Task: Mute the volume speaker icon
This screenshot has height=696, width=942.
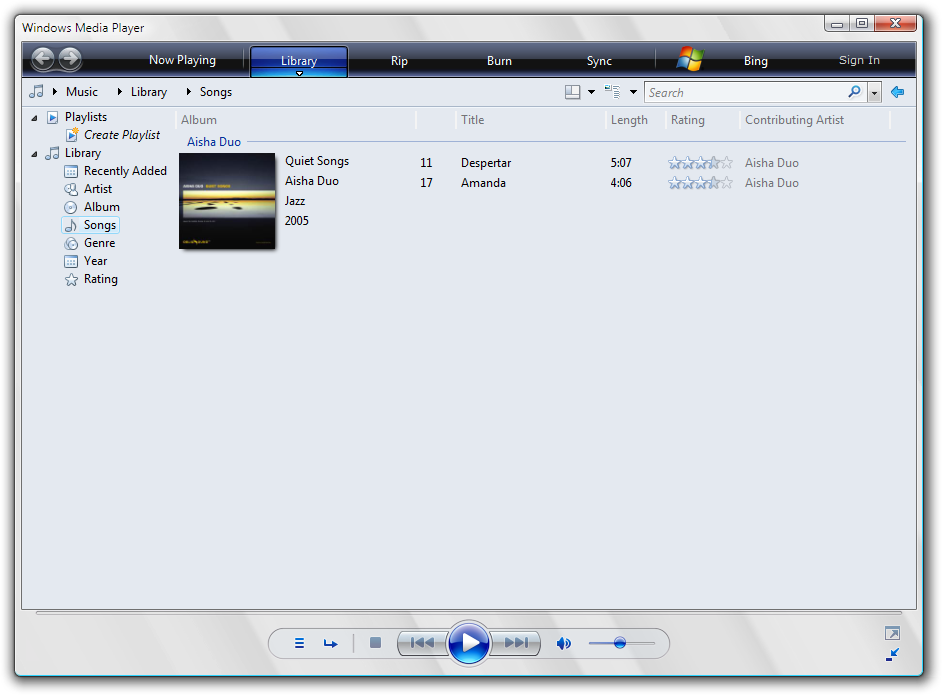Action: [564, 644]
